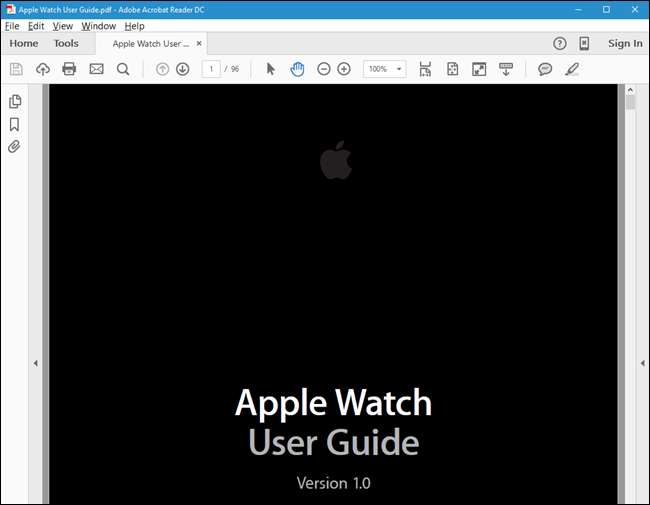
Task: Click Sign In
Action: coord(625,43)
